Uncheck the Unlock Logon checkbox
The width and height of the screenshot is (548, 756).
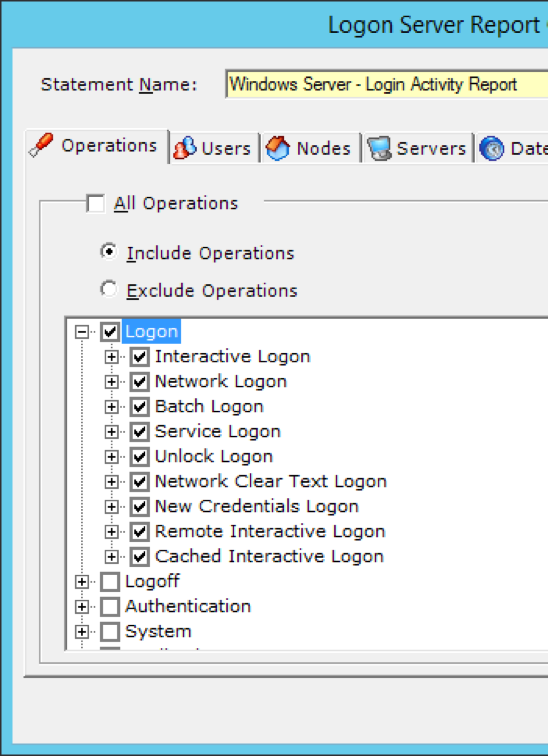pos(140,457)
